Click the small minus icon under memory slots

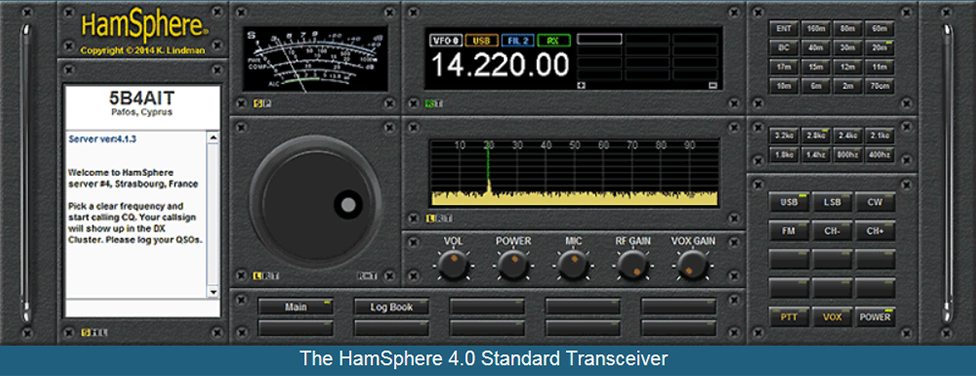(713, 85)
